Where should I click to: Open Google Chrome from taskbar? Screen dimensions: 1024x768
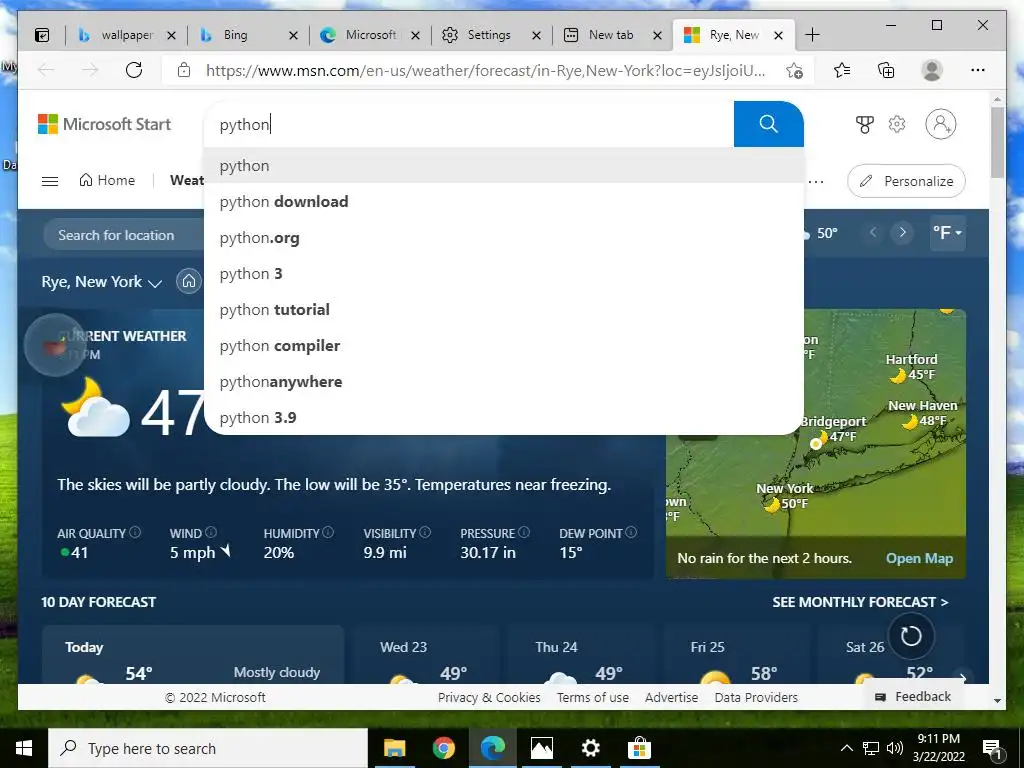pos(443,748)
